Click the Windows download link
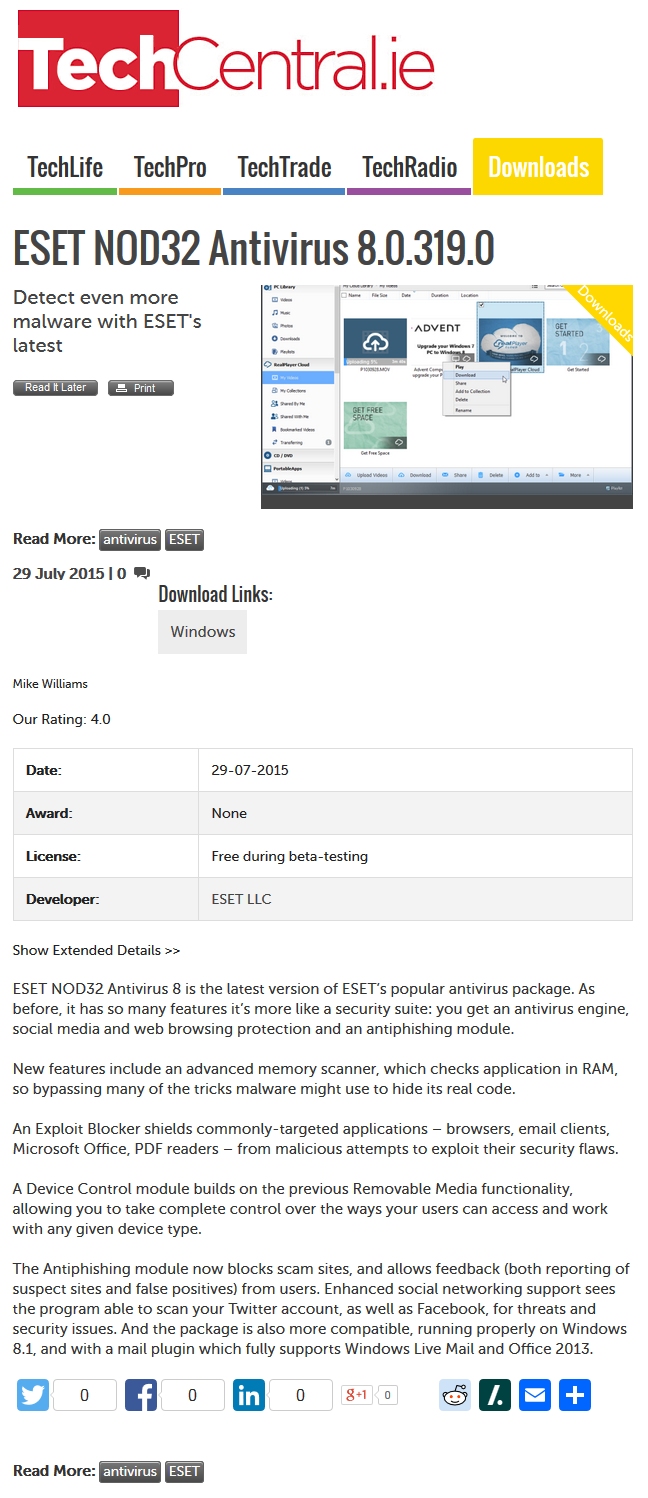Screen dimensions: 648x1498 click(x=203, y=632)
